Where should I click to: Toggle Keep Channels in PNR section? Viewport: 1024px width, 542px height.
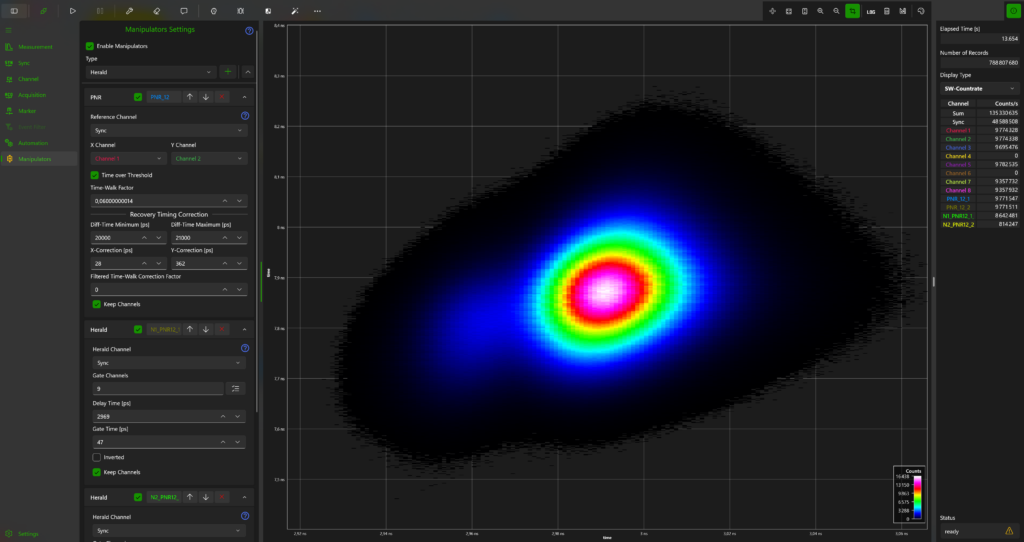[97, 304]
